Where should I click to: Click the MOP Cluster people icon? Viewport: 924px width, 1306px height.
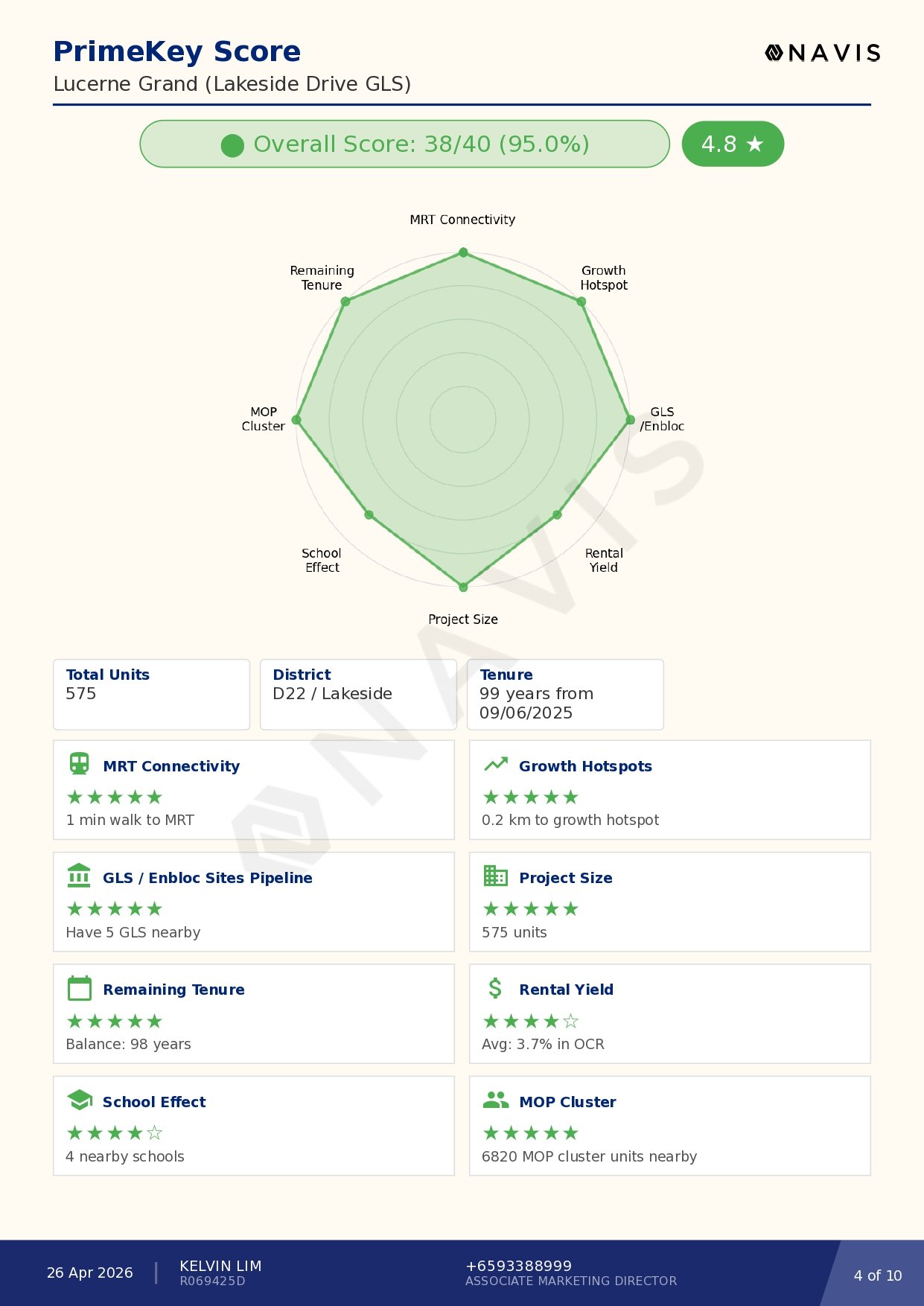(x=495, y=1100)
